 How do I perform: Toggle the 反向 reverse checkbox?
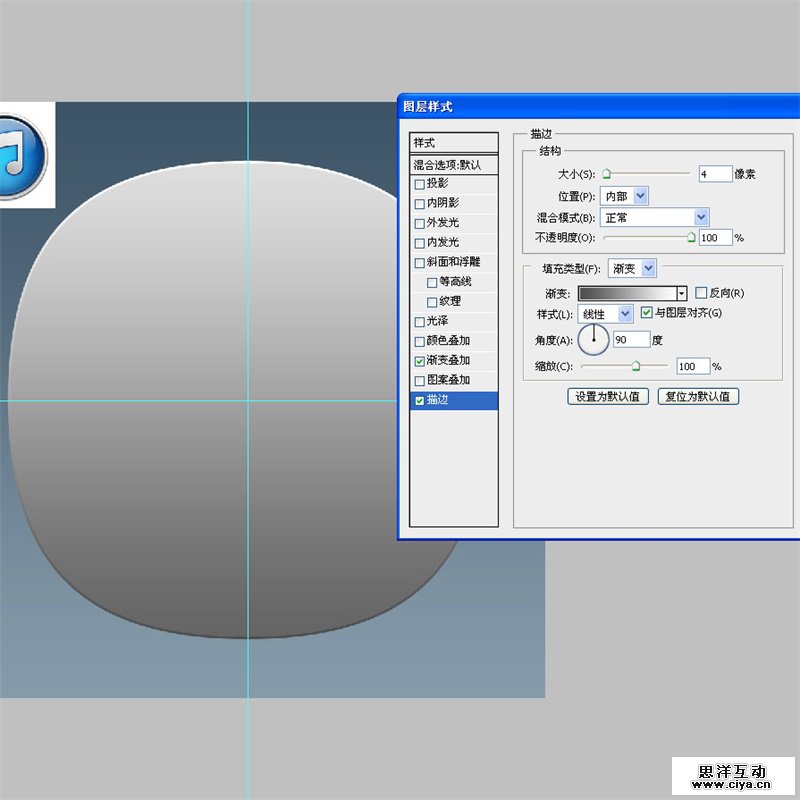click(x=700, y=293)
